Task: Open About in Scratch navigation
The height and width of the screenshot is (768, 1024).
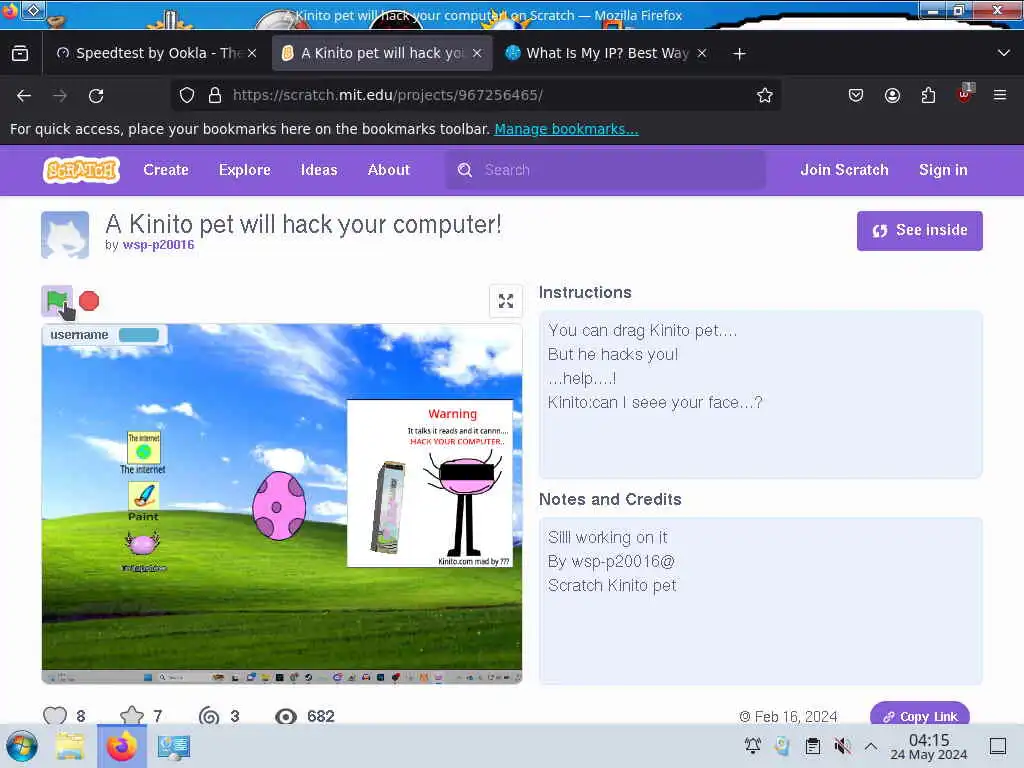Action: tap(389, 170)
